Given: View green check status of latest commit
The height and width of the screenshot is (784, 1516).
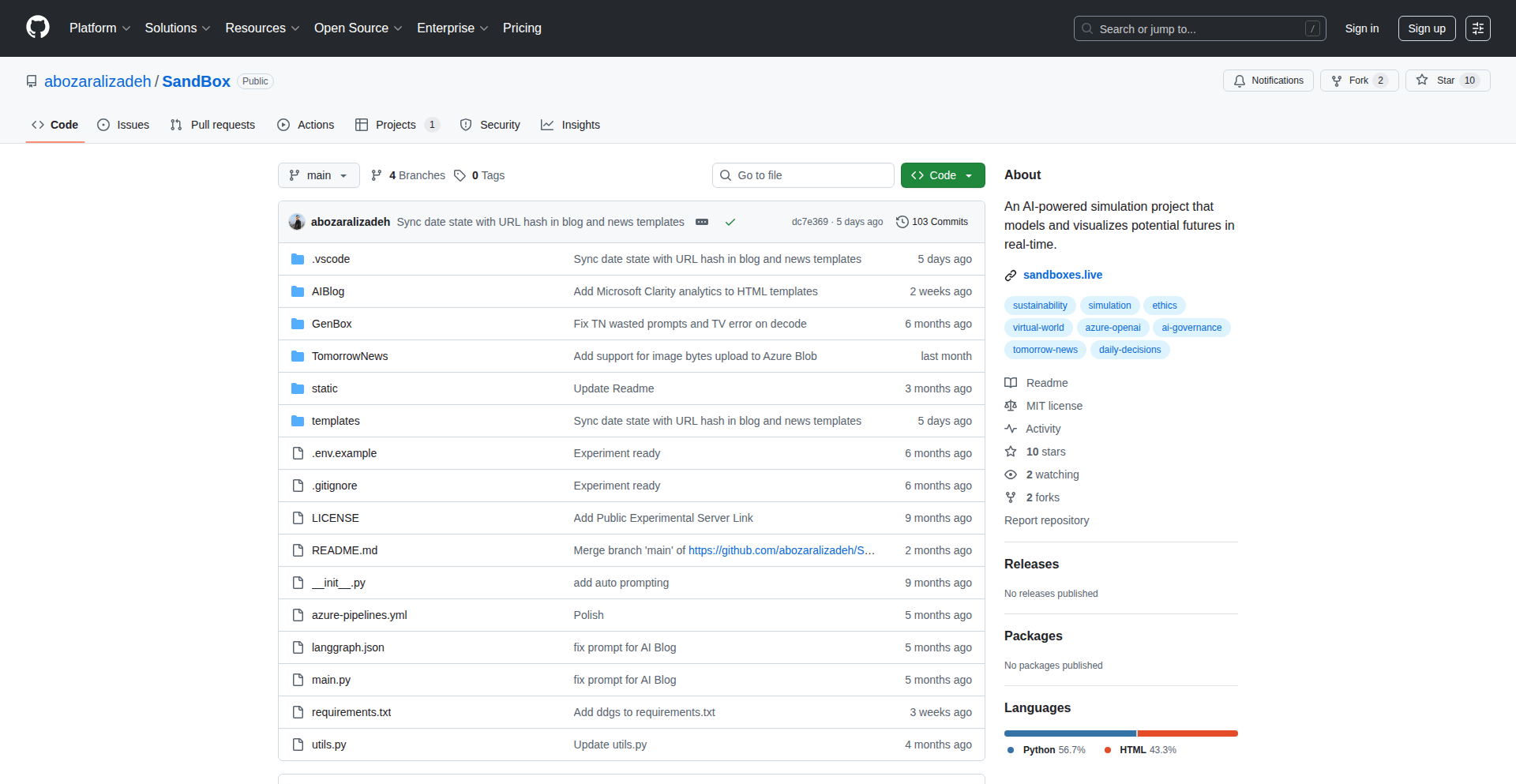Looking at the screenshot, I should (730, 222).
